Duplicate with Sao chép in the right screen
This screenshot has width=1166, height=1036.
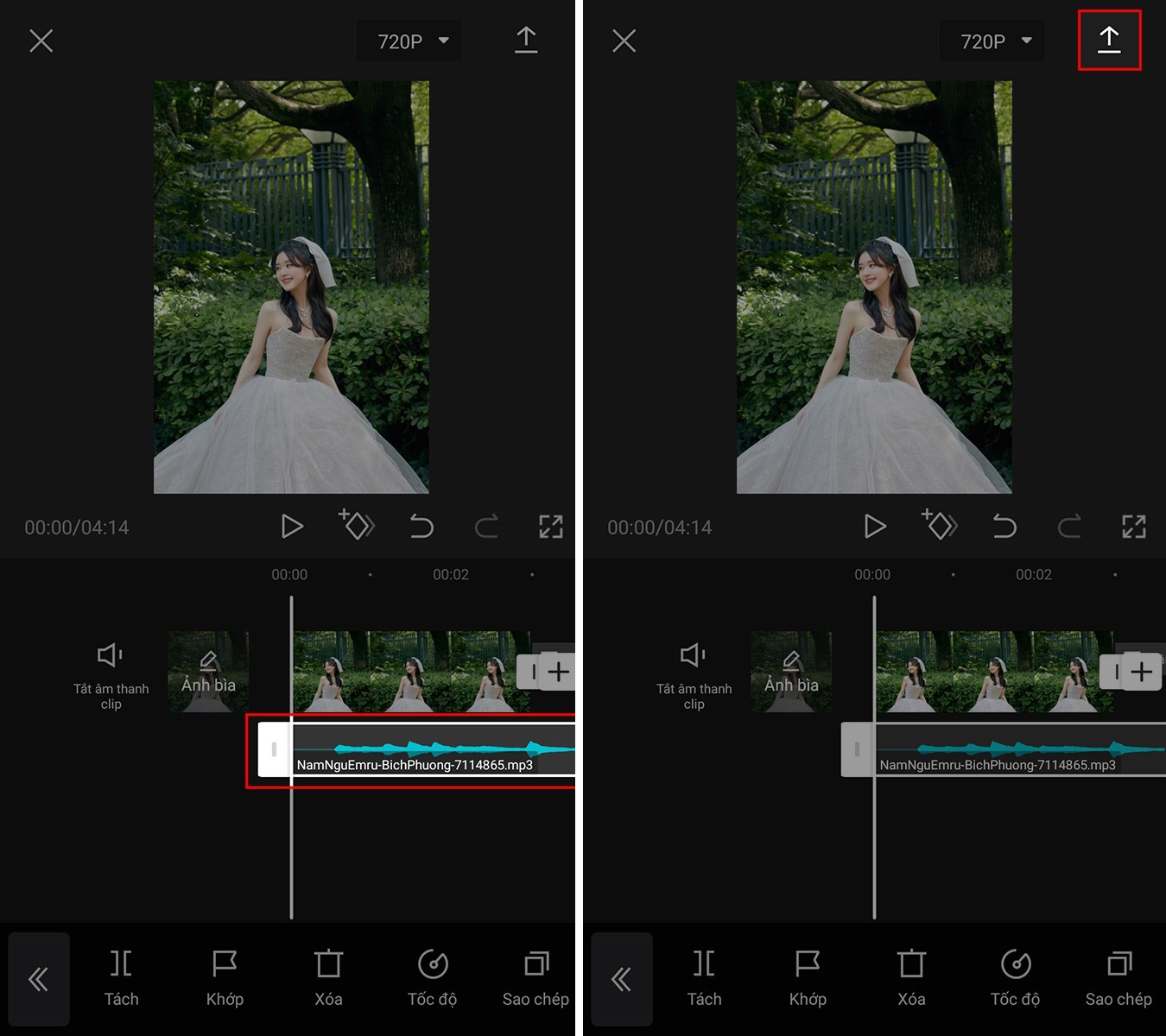point(1118,979)
